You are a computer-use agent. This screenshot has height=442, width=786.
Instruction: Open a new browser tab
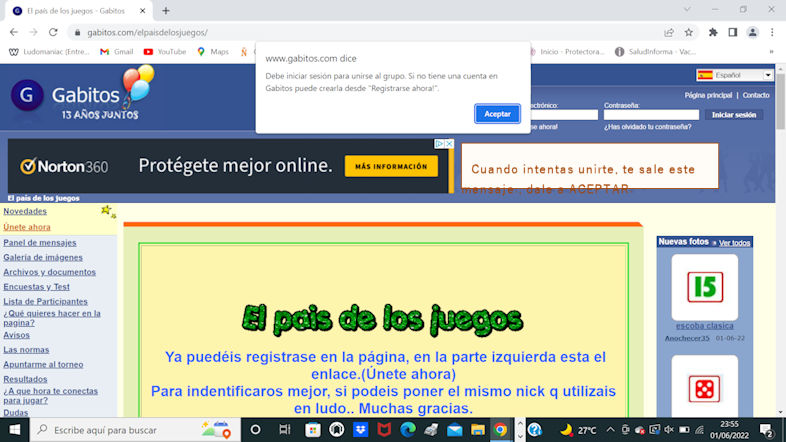point(166,11)
